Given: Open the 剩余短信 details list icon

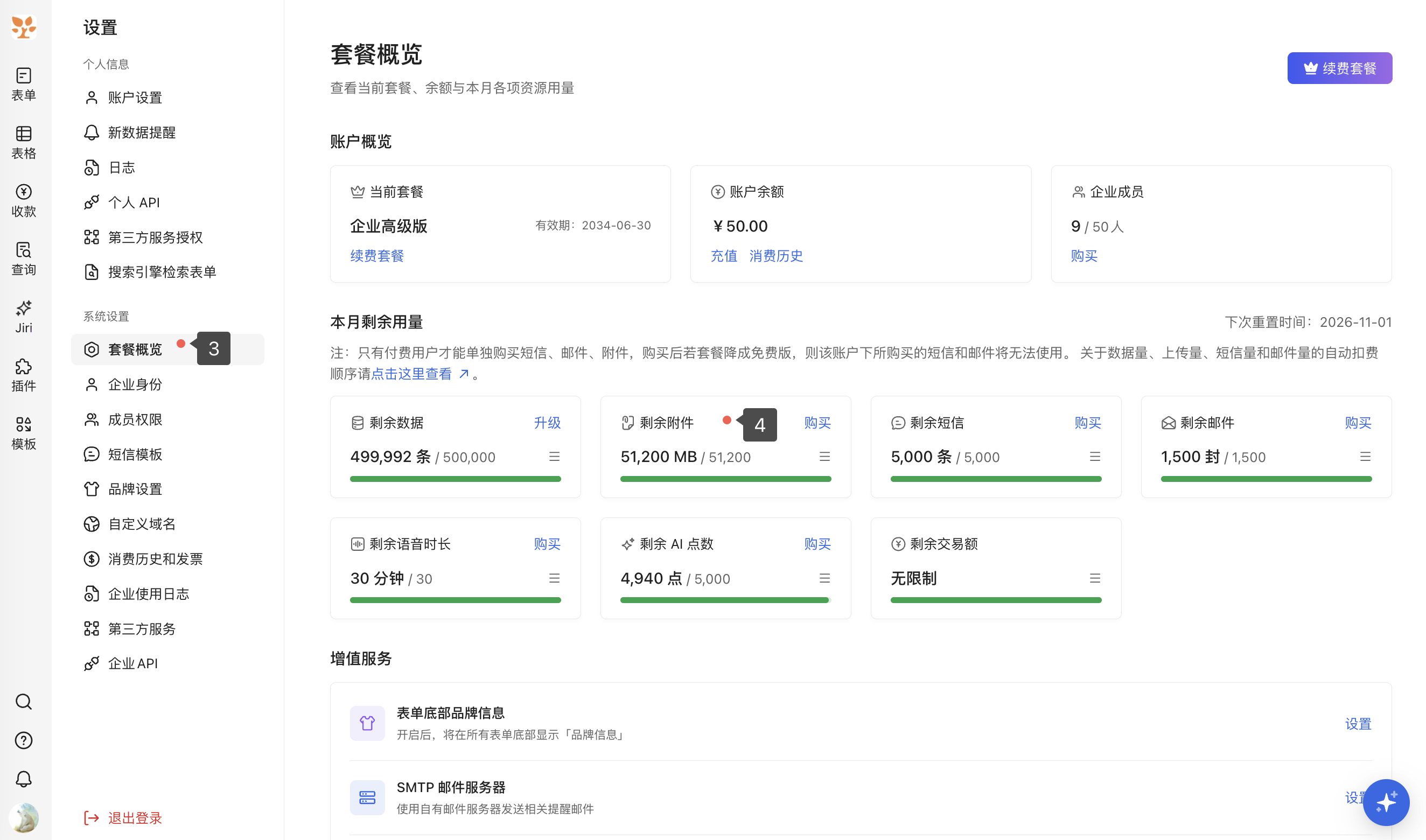Looking at the screenshot, I should coord(1095,456).
